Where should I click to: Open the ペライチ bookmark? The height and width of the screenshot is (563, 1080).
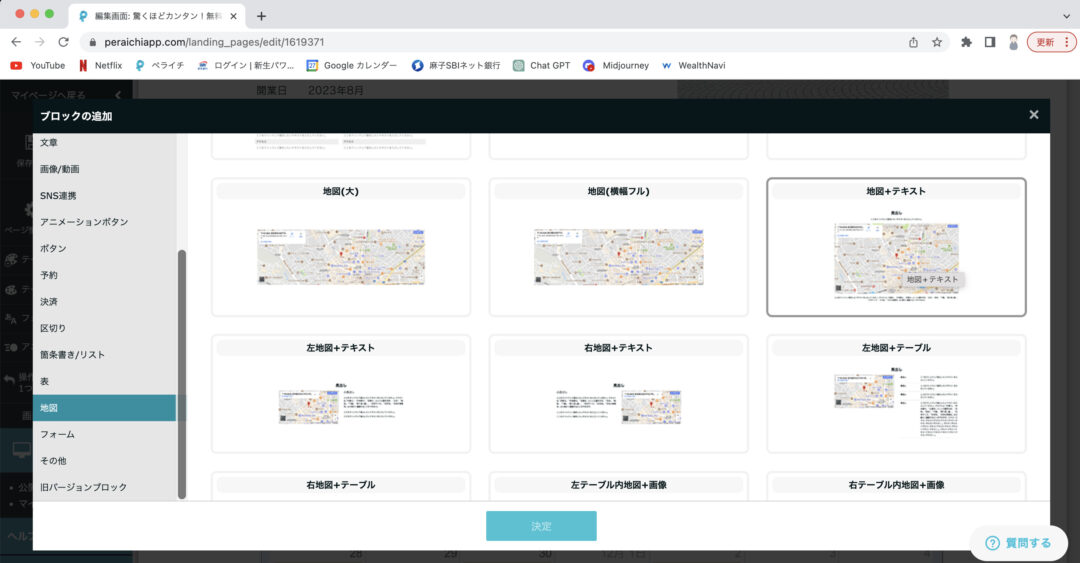(160, 65)
